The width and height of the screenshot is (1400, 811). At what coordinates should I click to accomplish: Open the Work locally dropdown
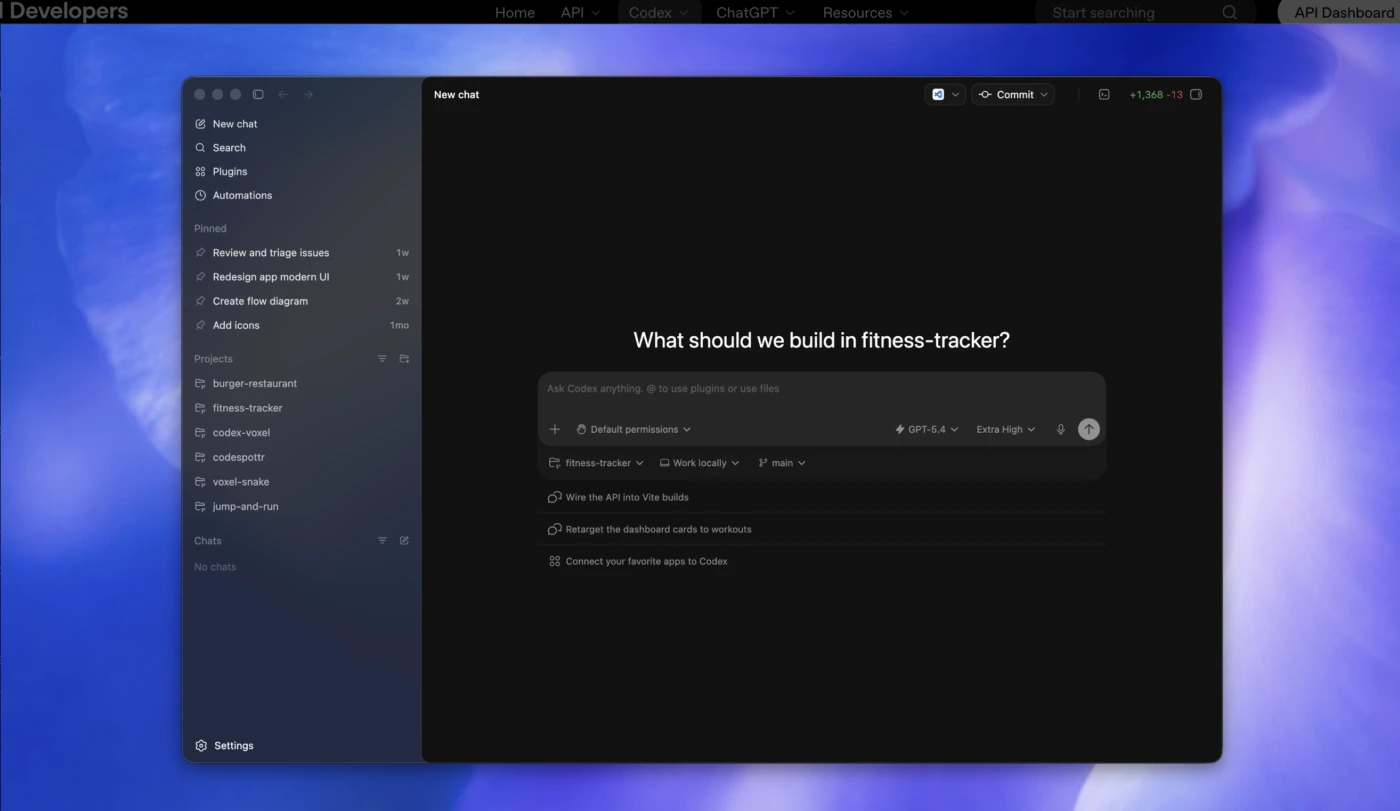pos(699,463)
